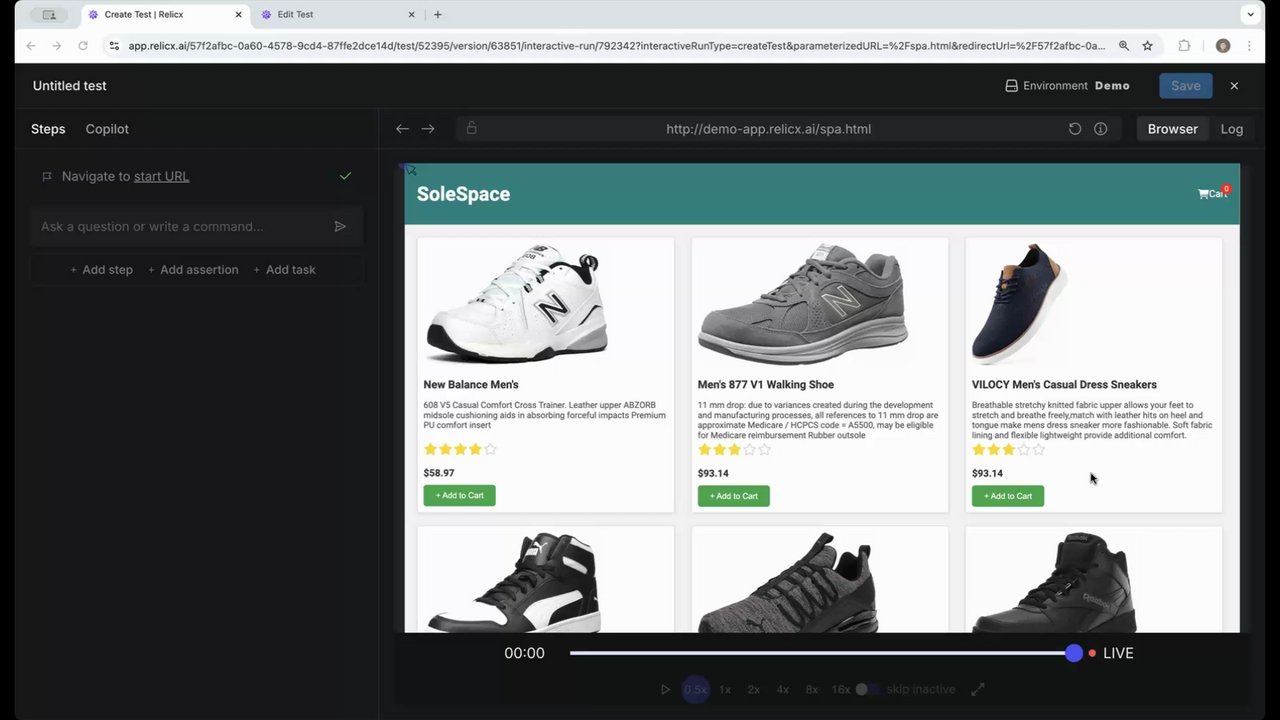1280x720 pixels.
Task: Open the shopping Cart icon
Action: click(x=1213, y=193)
